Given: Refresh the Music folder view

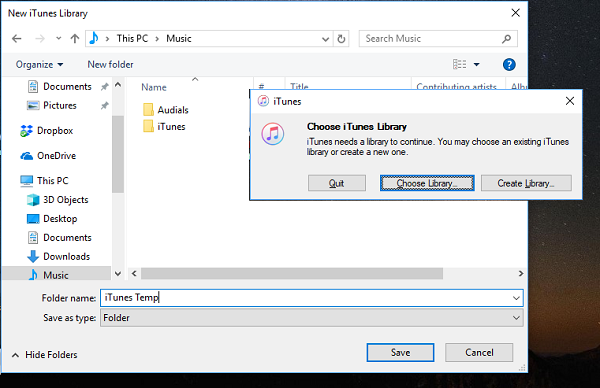Looking at the screenshot, I should pos(341,39).
